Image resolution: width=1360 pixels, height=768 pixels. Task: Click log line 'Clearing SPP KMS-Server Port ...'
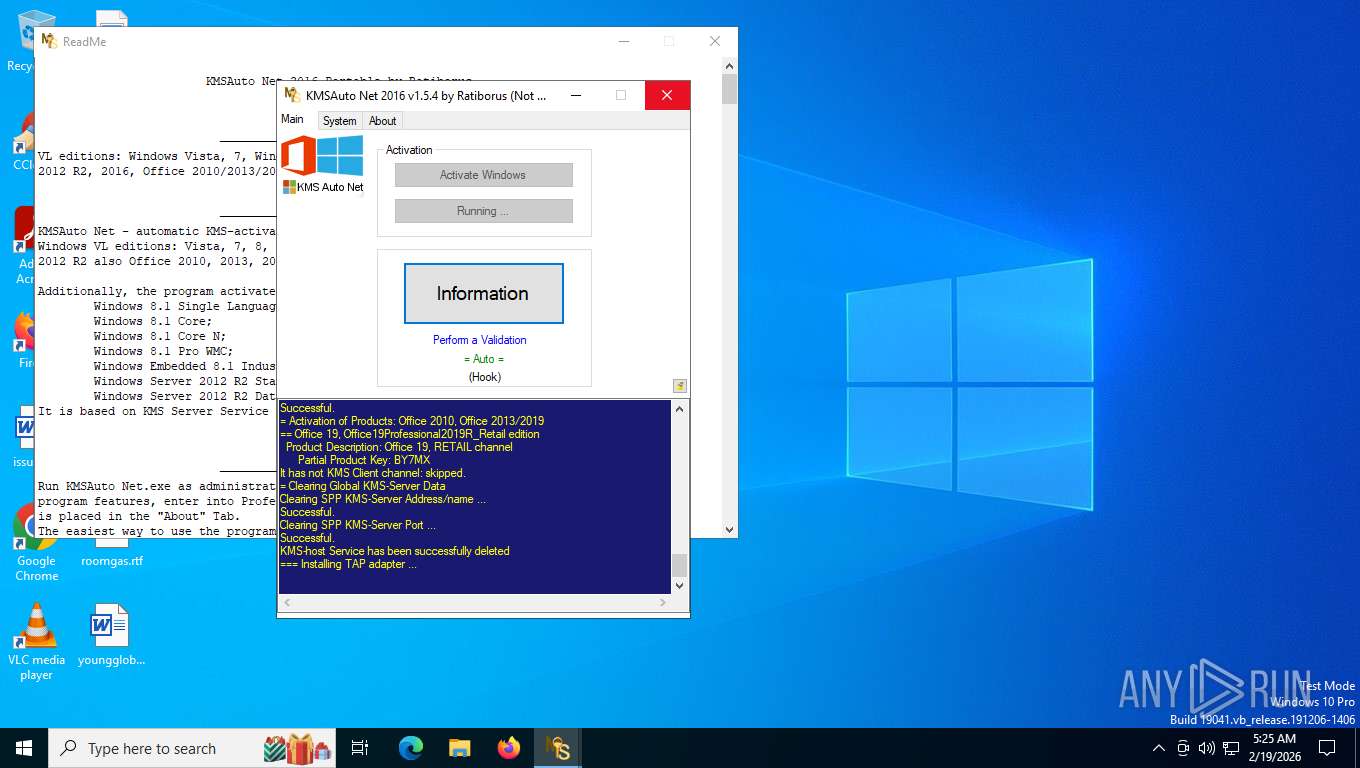tap(358, 525)
